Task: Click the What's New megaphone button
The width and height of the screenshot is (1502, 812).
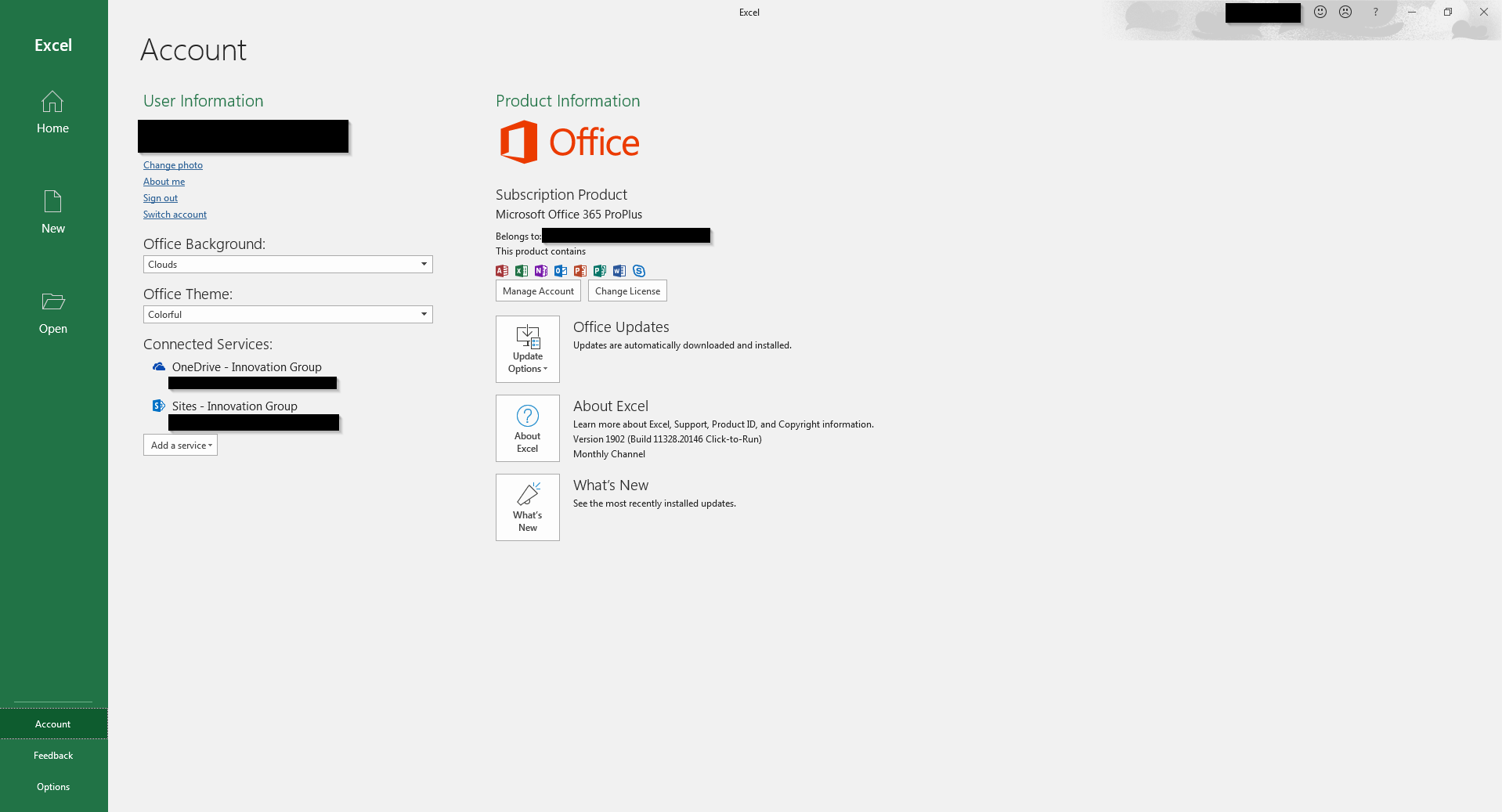Action: [528, 507]
